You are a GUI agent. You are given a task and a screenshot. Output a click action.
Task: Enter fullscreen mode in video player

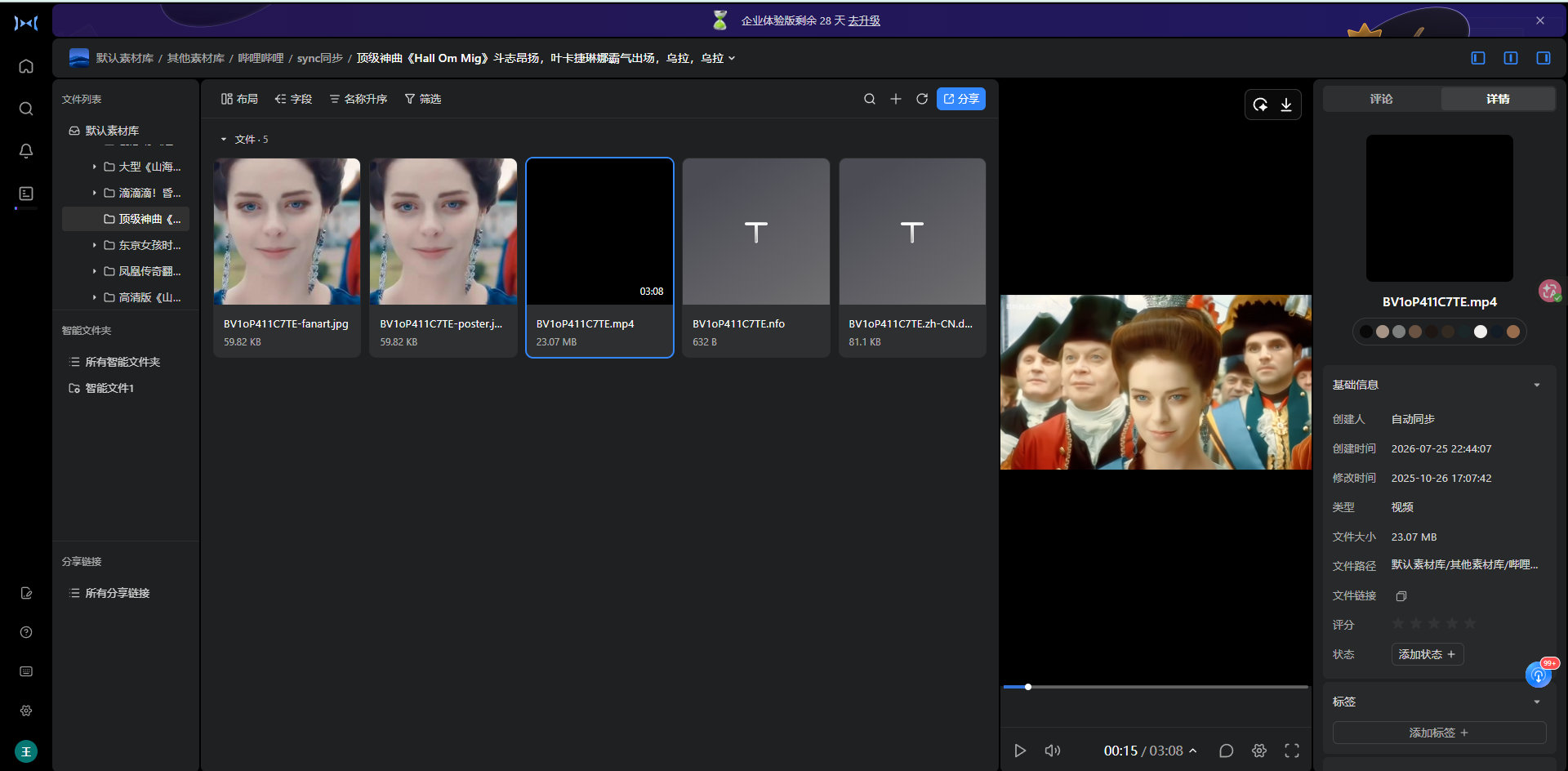tap(1292, 751)
